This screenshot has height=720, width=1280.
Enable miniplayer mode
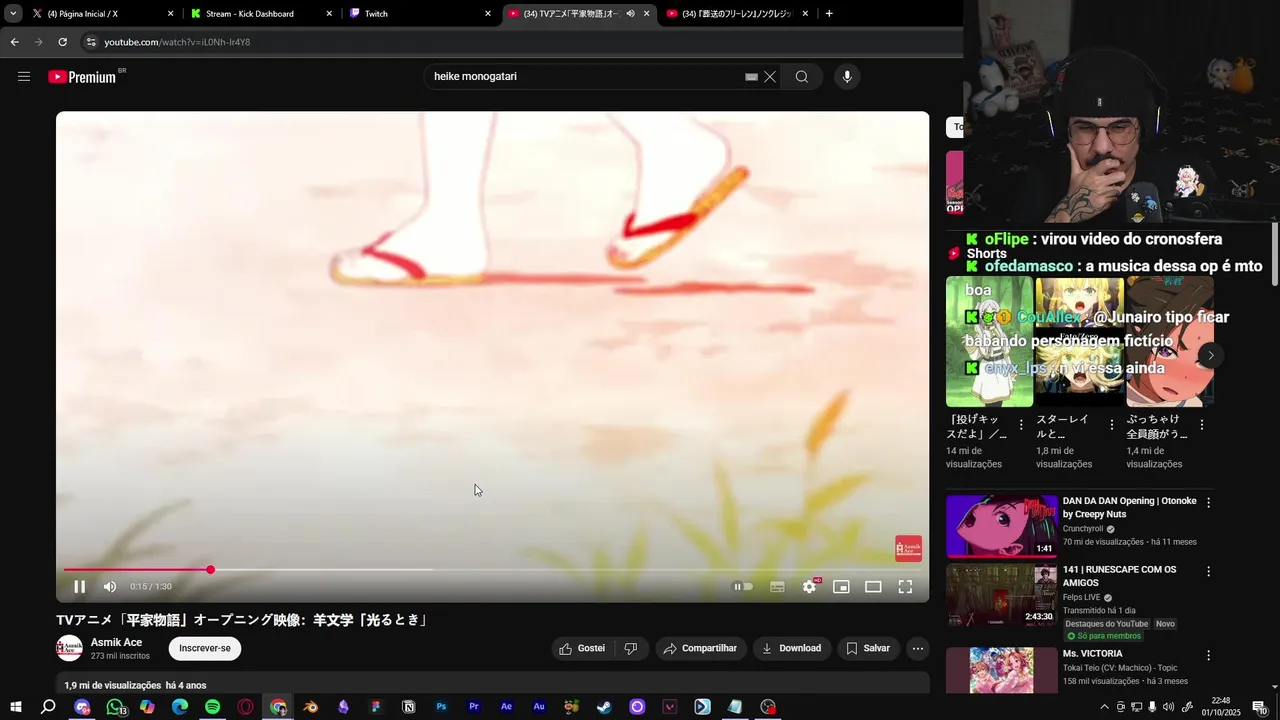841,587
